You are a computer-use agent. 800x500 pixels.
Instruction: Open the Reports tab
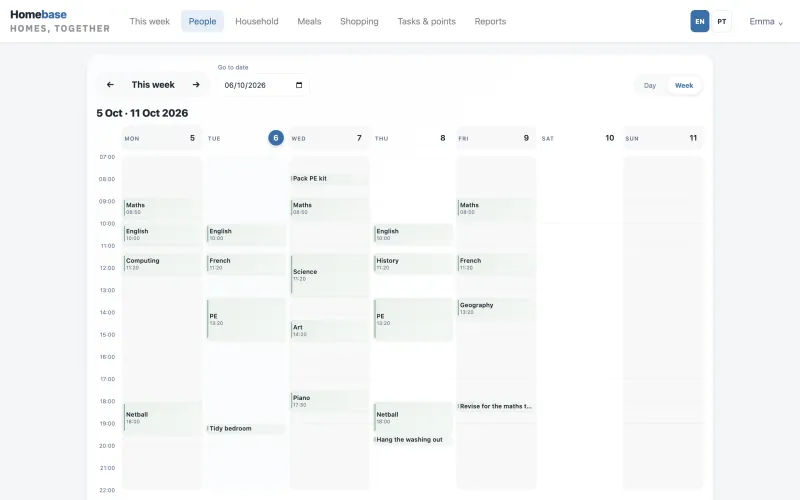[490, 21]
